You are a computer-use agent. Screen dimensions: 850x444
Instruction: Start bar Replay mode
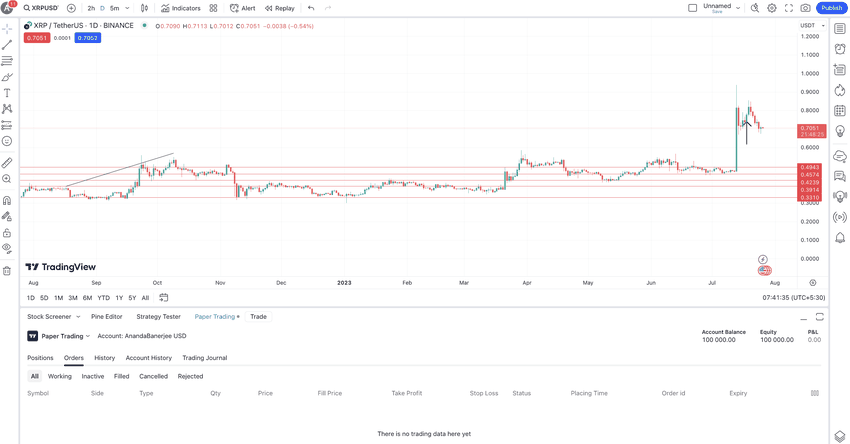pos(280,8)
